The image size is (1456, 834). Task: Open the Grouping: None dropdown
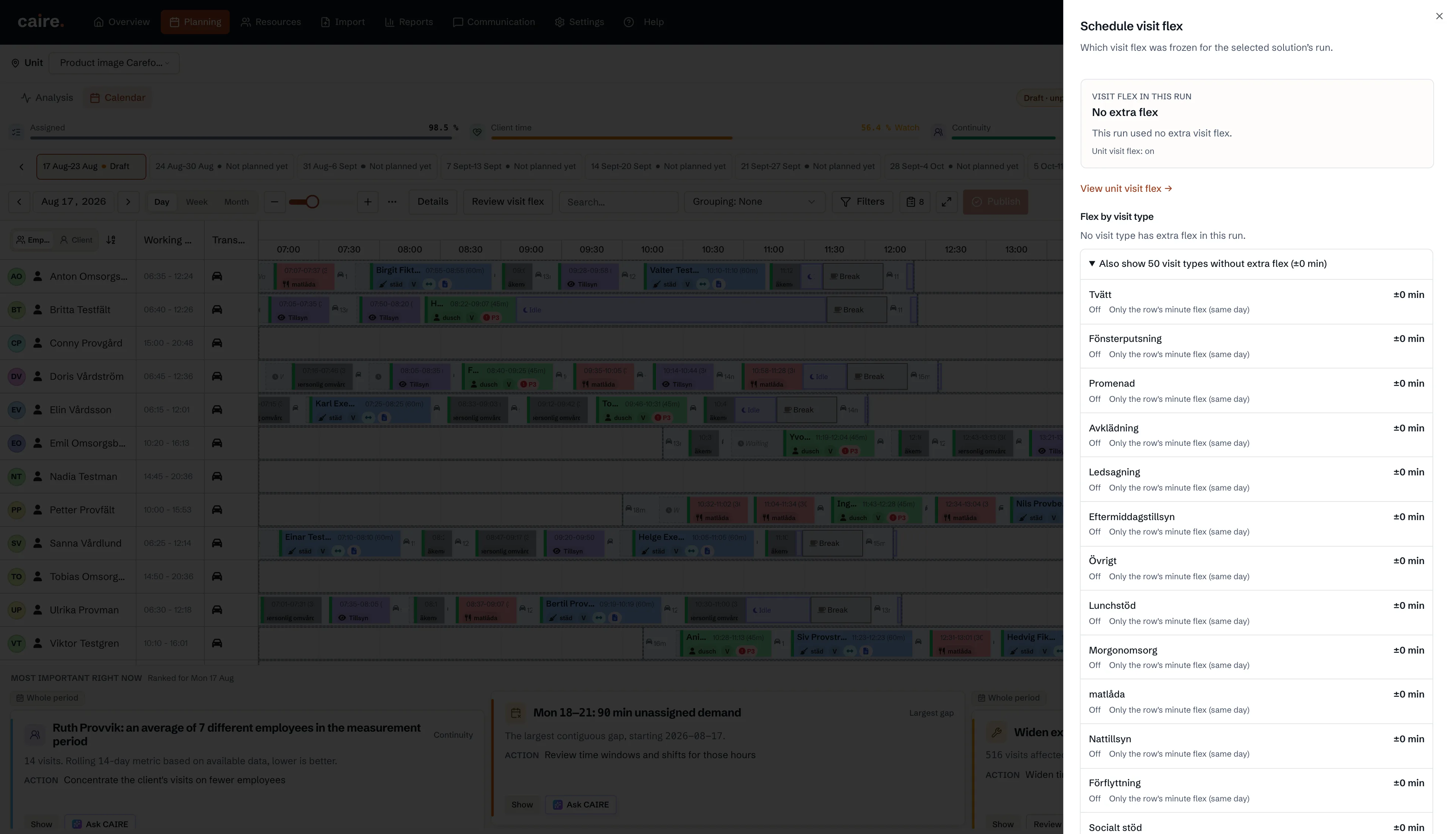coord(754,202)
